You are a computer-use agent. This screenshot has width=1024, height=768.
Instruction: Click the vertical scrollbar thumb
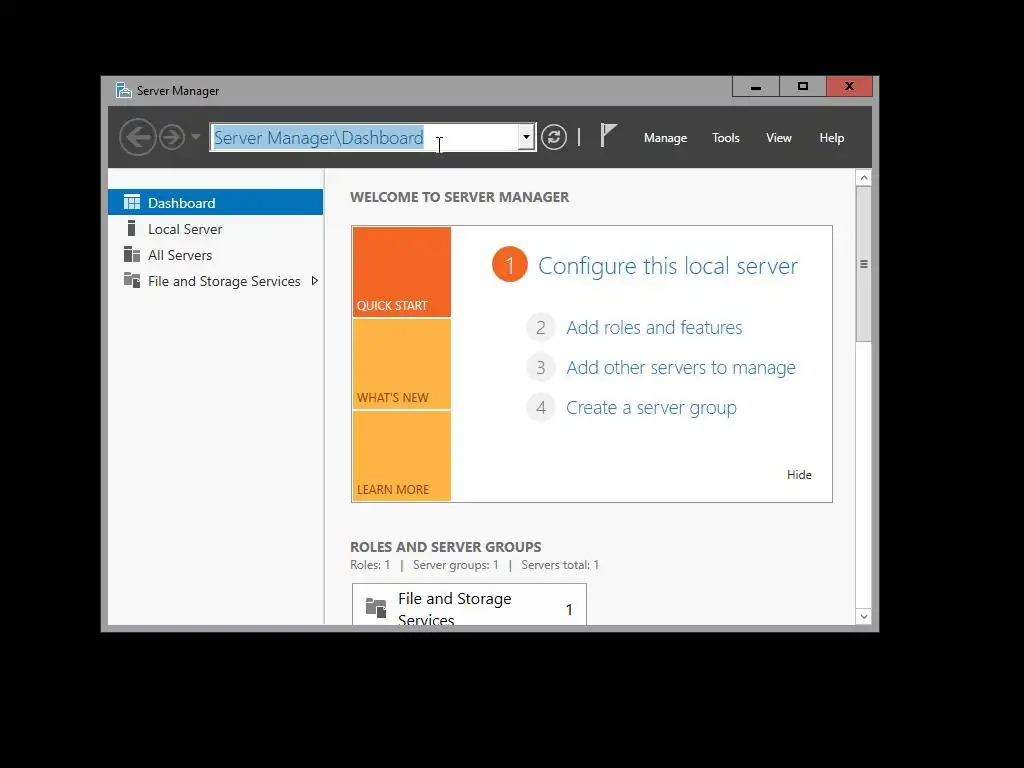(864, 264)
